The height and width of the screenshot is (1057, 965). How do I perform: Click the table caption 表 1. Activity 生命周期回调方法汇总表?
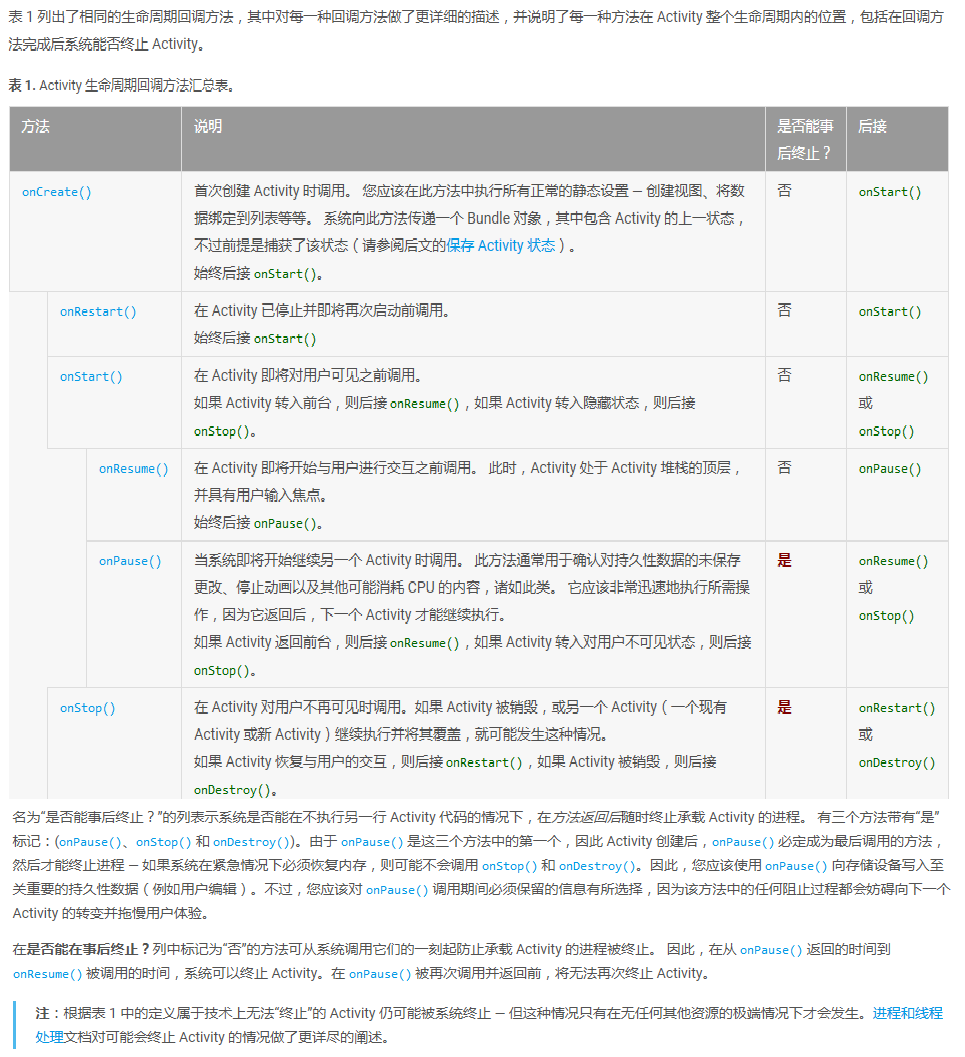click(x=121, y=86)
